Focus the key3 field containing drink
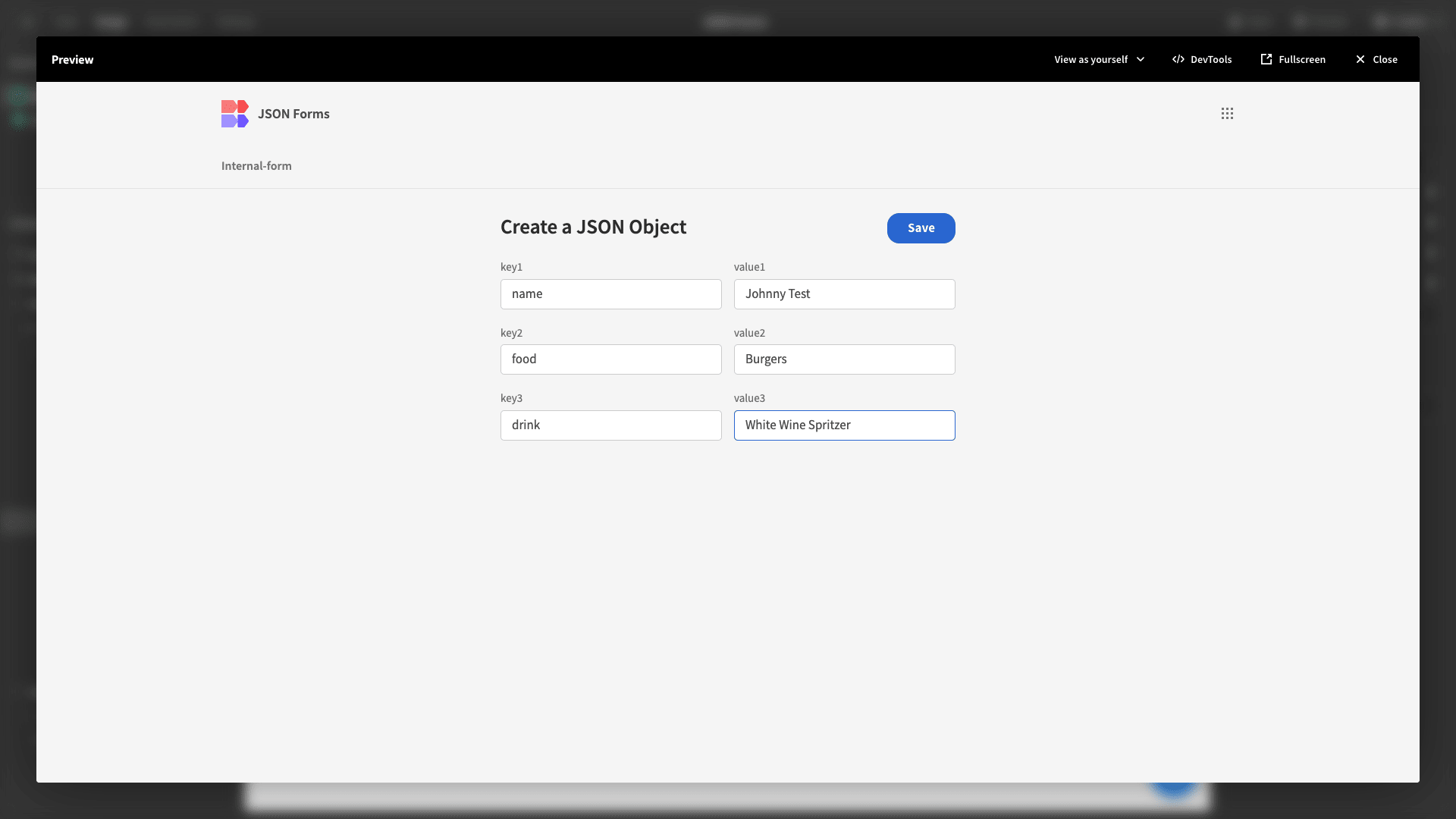The image size is (1456, 819). [610, 425]
